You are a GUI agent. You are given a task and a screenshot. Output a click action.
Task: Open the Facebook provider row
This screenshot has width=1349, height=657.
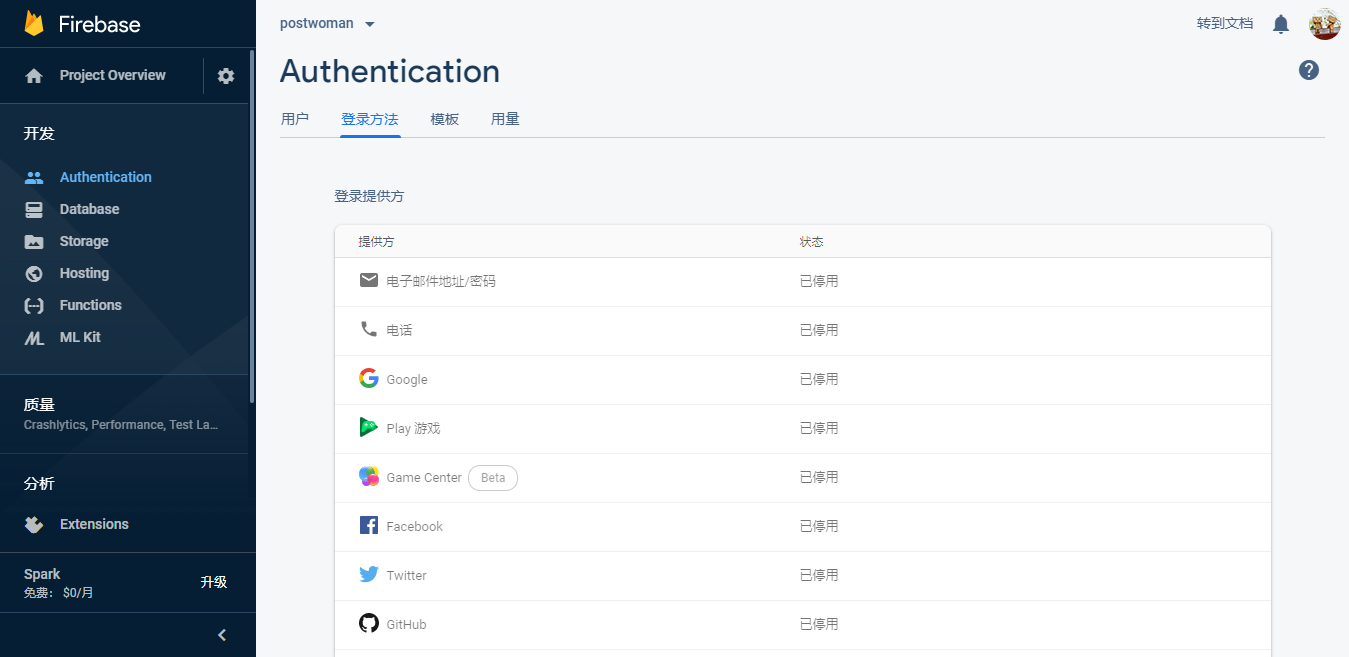click(x=803, y=526)
